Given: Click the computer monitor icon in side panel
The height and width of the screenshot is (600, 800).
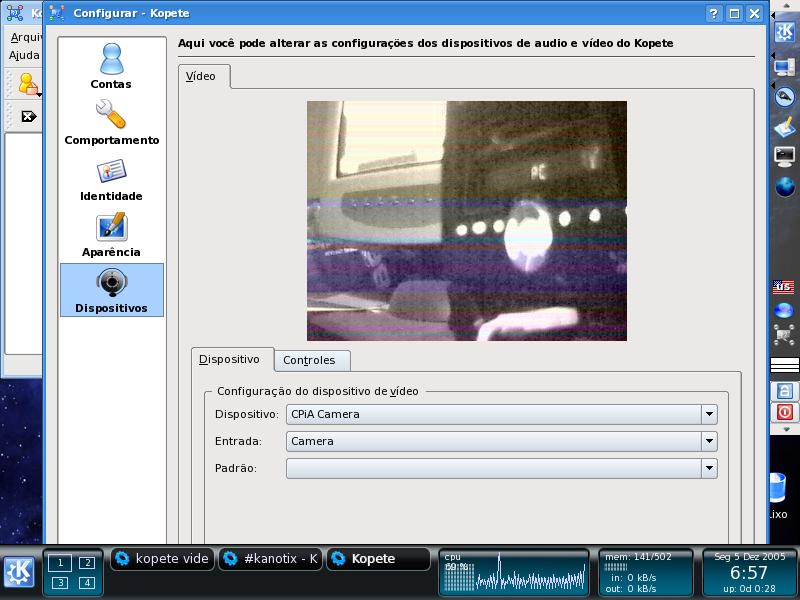Looking at the screenshot, I should pos(784,67).
